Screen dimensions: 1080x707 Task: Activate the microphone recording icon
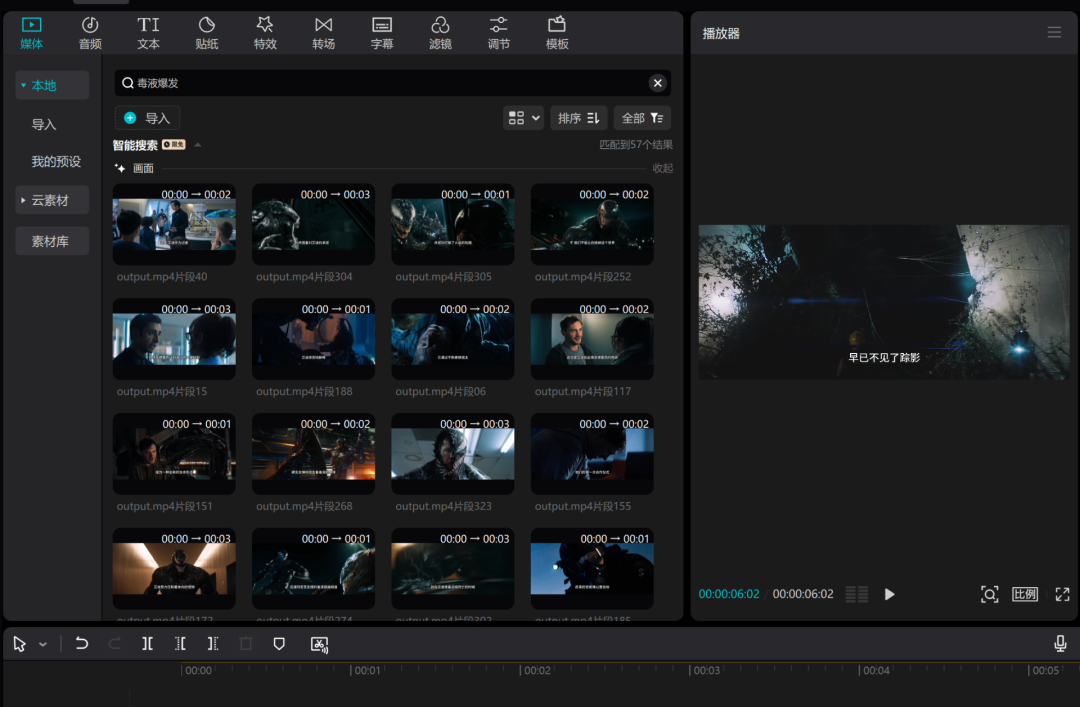pyautogui.click(x=1060, y=643)
